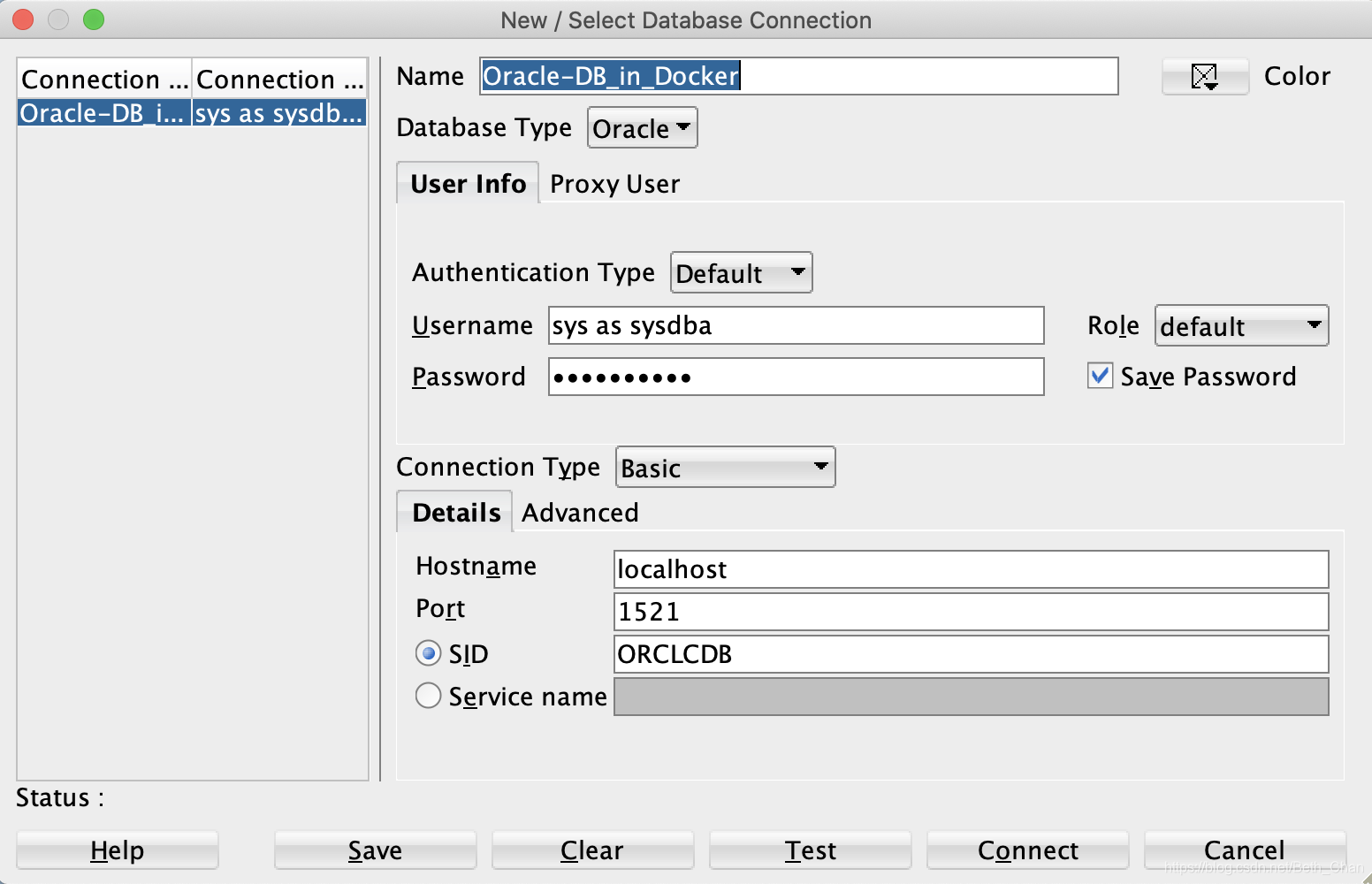This screenshot has width=1372, height=884.
Task: Click the Port field showing 1521
Action: [x=972, y=612]
